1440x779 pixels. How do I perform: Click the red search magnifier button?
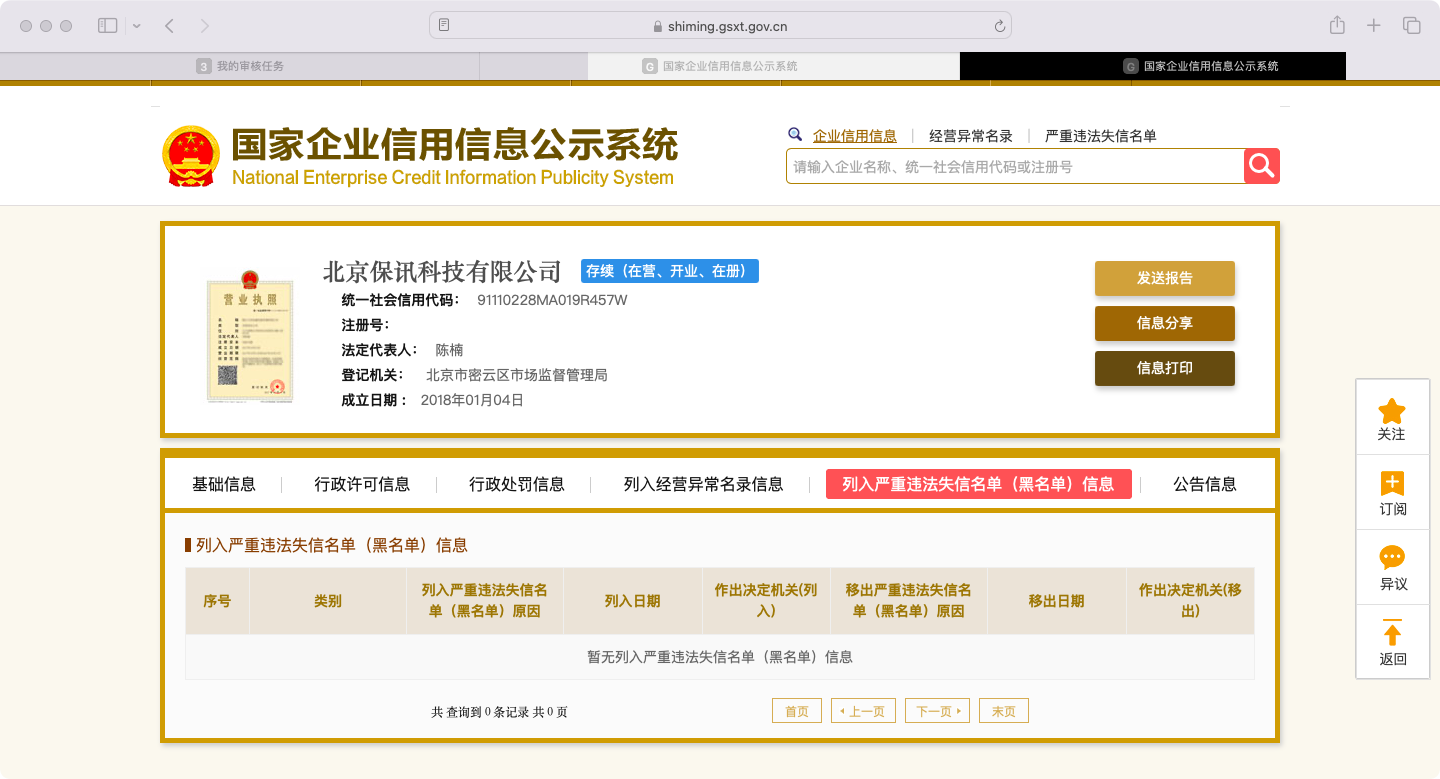point(1262,166)
